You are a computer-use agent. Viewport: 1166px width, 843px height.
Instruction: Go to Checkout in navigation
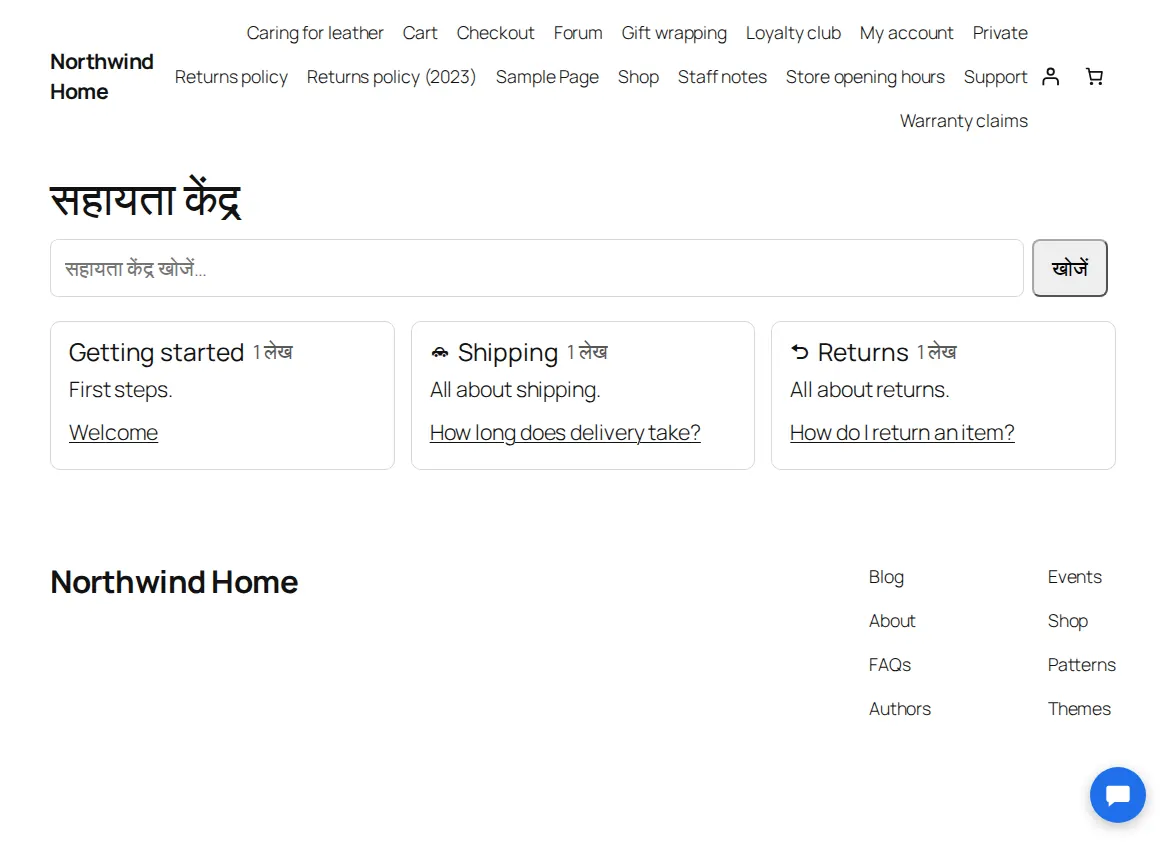[x=495, y=33]
